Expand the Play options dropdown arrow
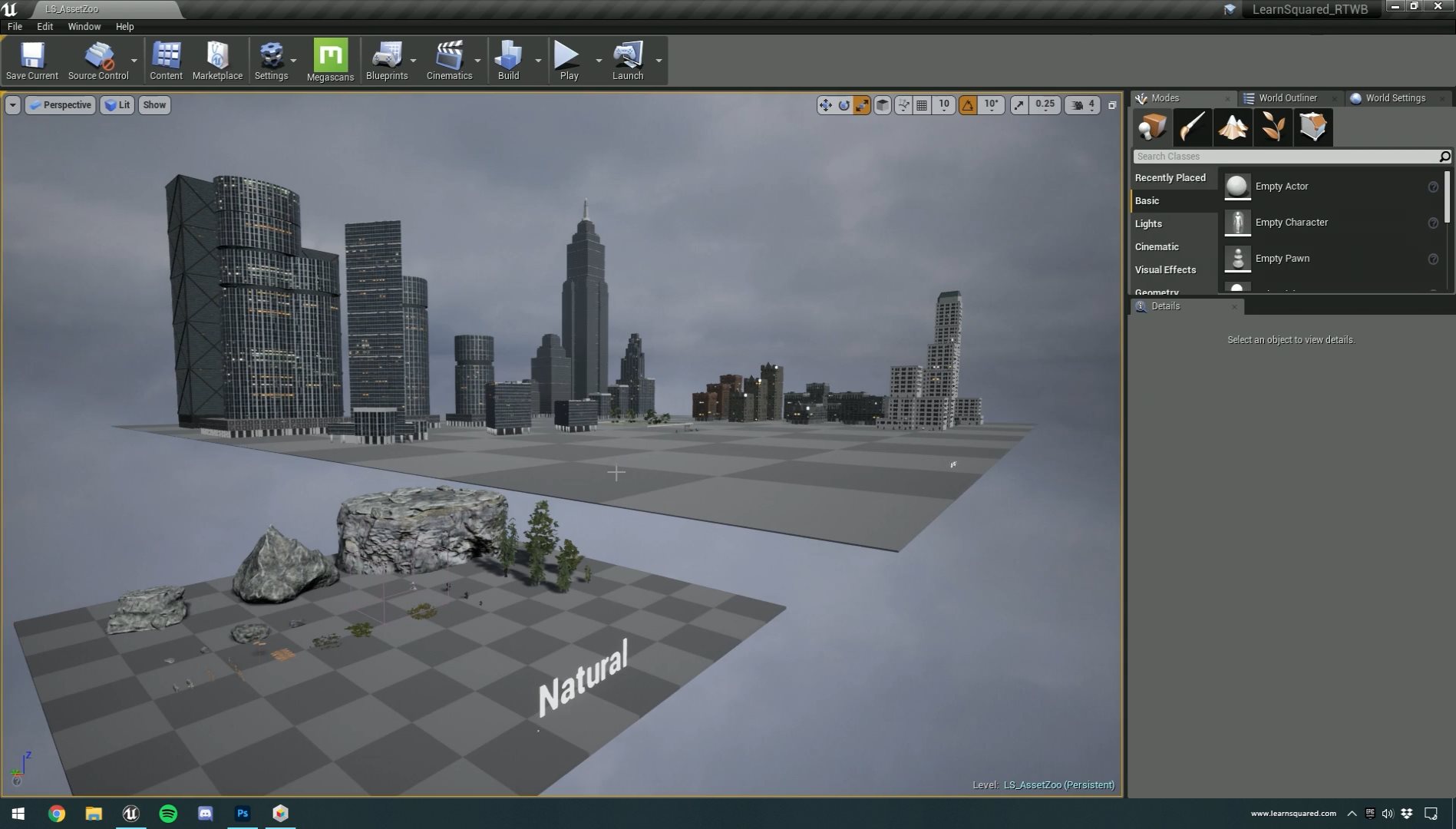This screenshot has height=829, width=1456. click(599, 61)
